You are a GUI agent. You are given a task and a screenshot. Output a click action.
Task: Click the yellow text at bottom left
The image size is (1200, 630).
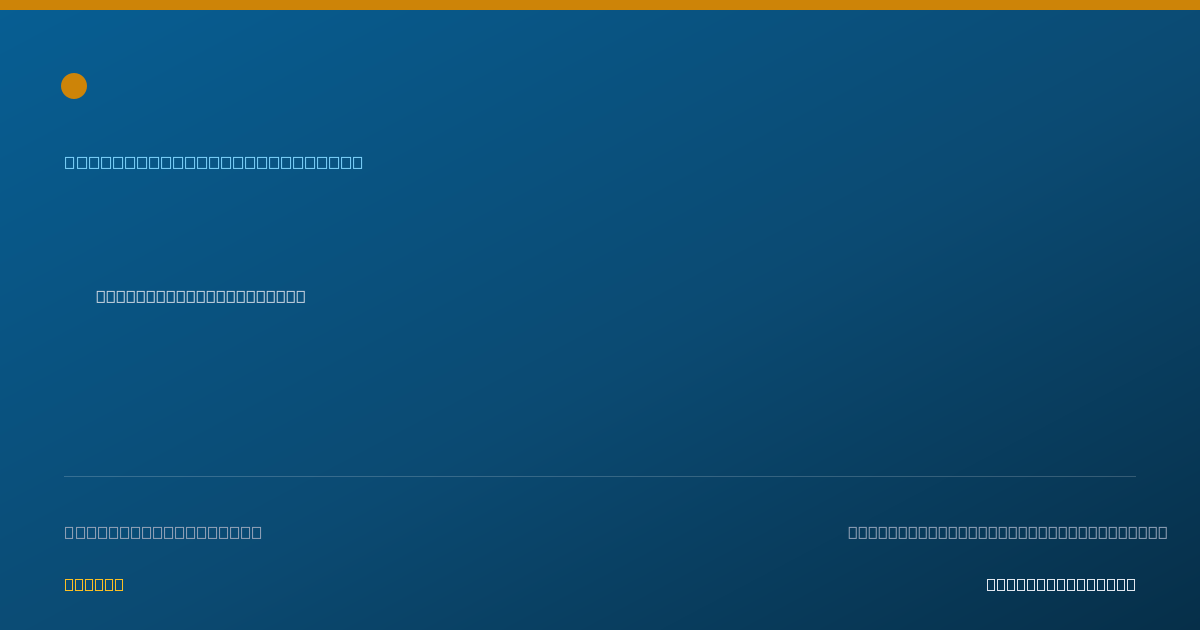(94, 584)
